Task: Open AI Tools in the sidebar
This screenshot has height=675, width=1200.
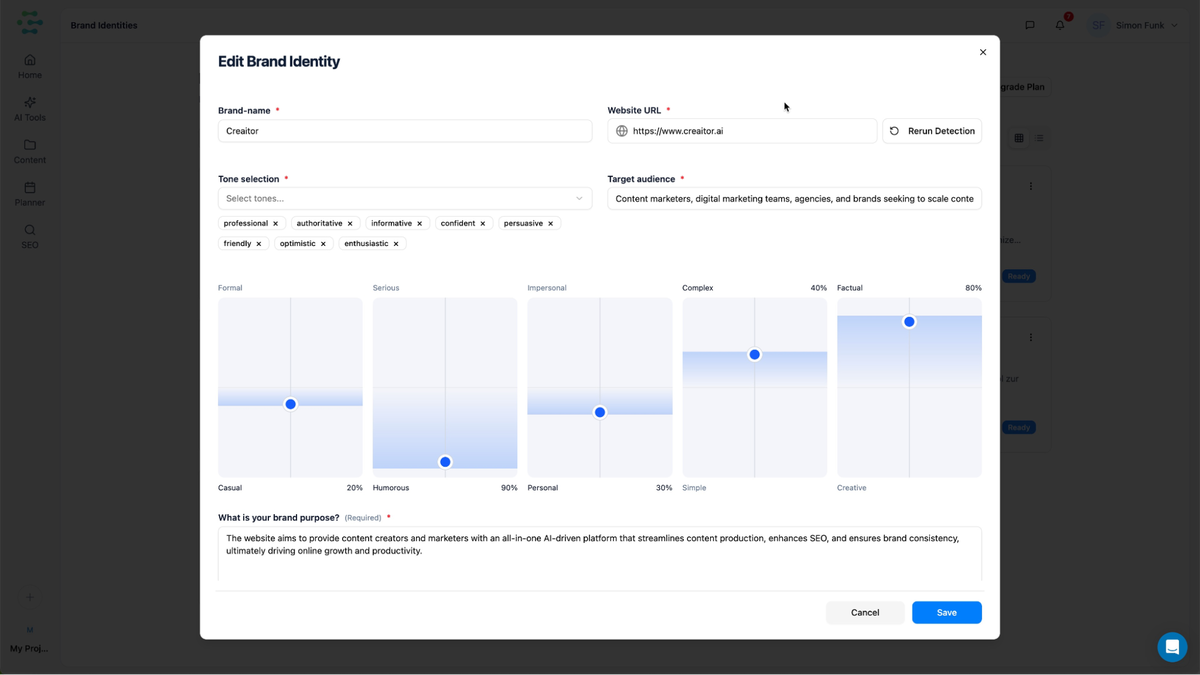Action: 30,108
